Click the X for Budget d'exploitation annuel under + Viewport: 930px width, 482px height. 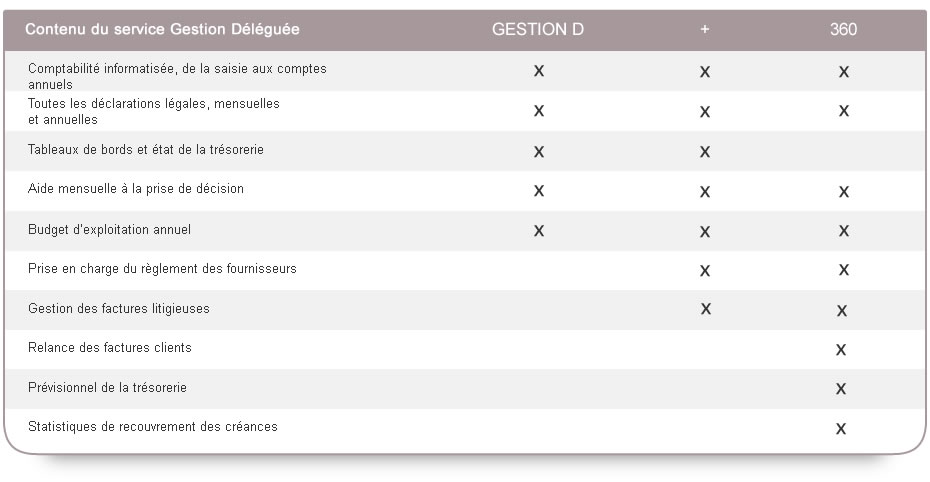pos(705,232)
